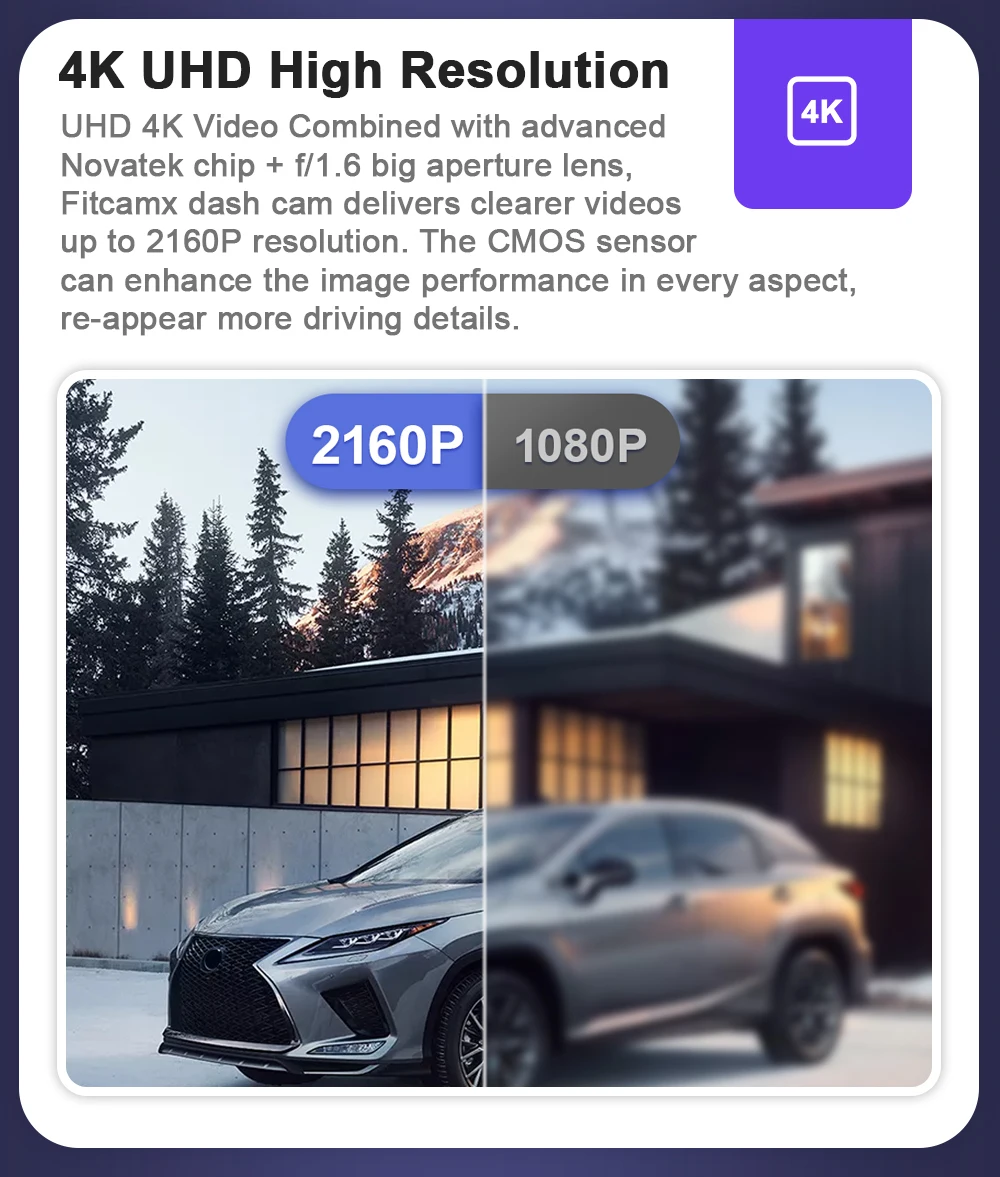Click the sharp car front wheel
This screenshot has height=1177, width=1000.
point(468,1036)
